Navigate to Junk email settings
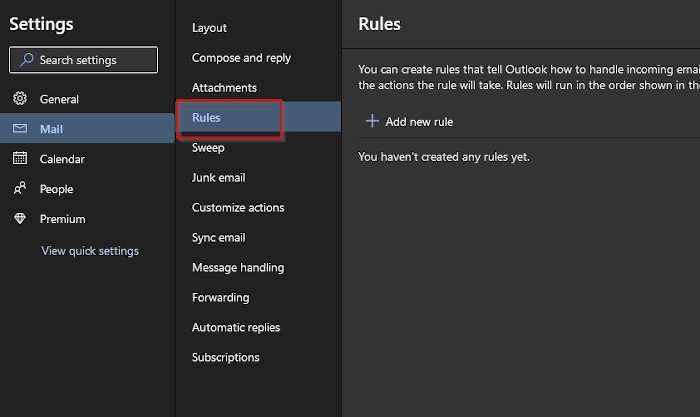Viewport: 700px width, 417px height. point(218,178)
